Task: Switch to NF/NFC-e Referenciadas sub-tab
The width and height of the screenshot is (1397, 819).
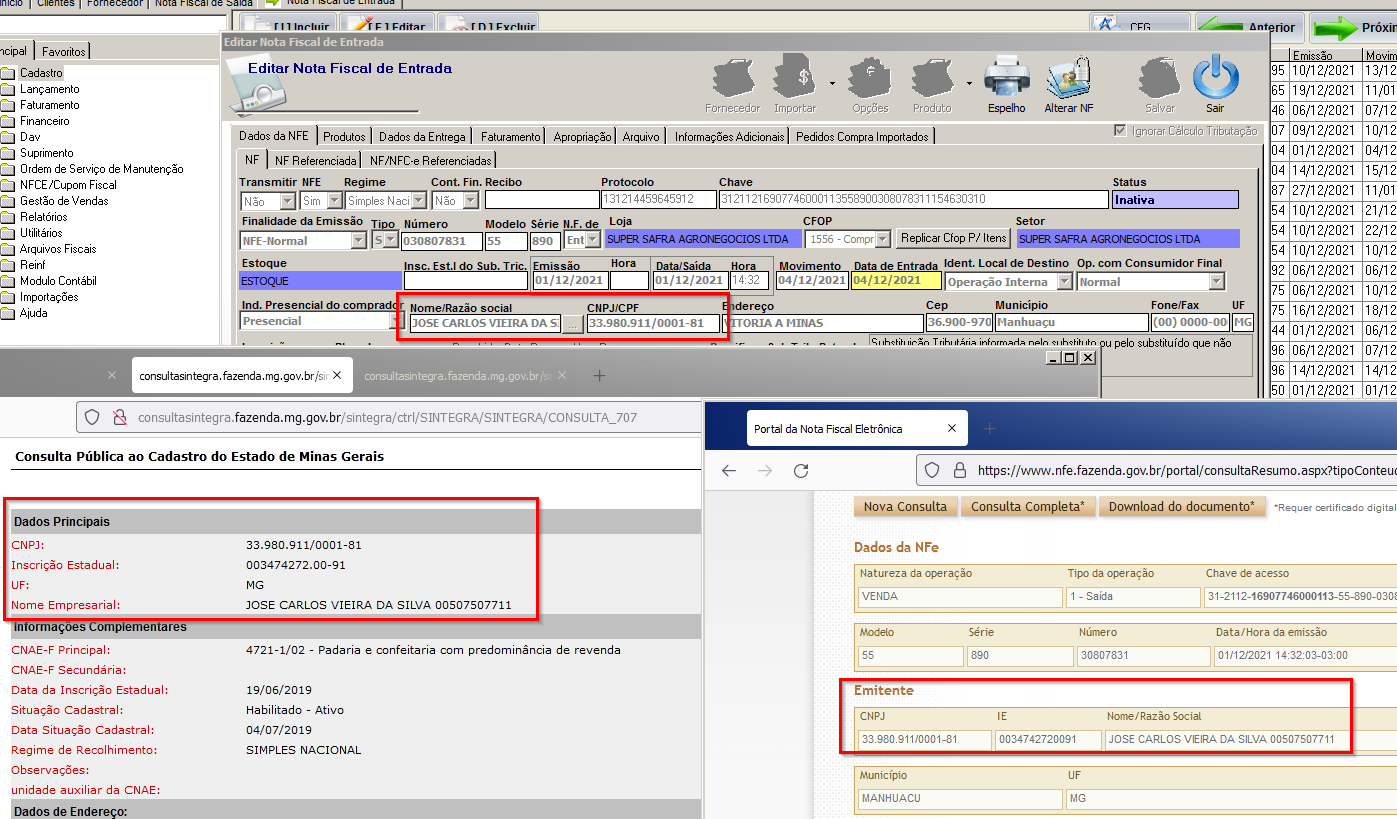Action: [430, 160]
